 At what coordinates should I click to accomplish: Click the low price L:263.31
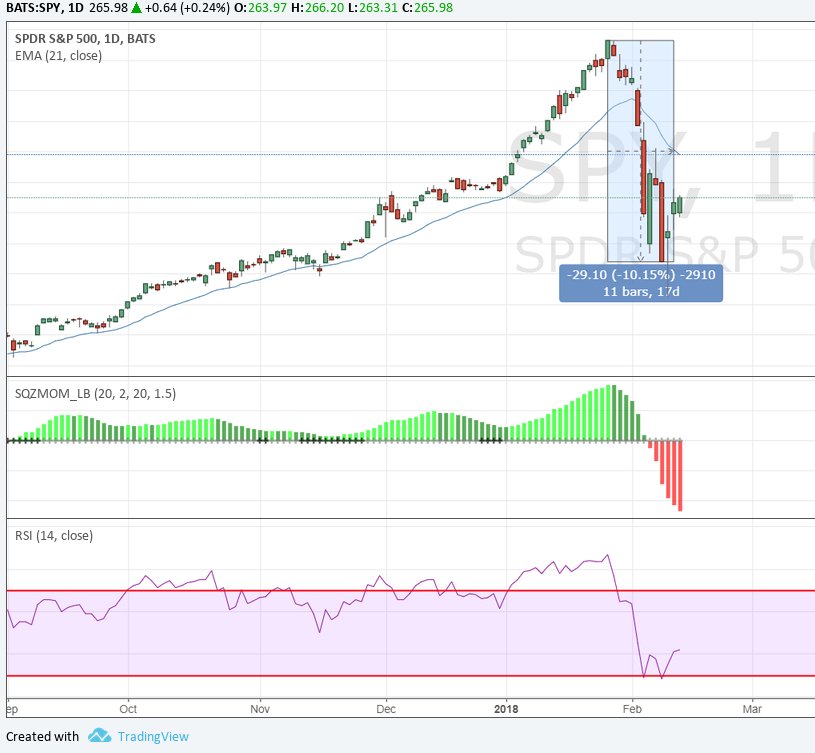click(x=373, y=8)
